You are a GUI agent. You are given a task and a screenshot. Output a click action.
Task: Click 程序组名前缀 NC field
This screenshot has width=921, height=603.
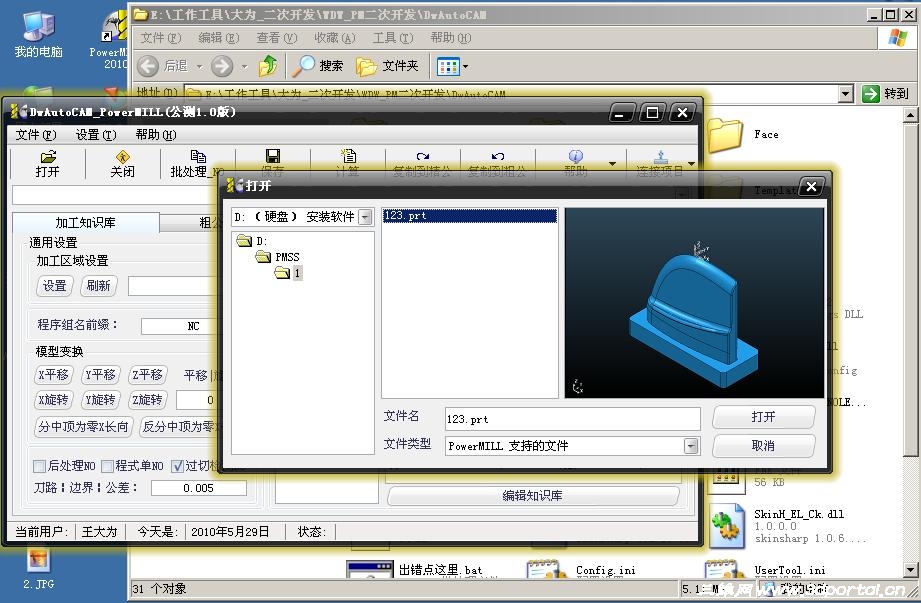(x=180, y=326)
